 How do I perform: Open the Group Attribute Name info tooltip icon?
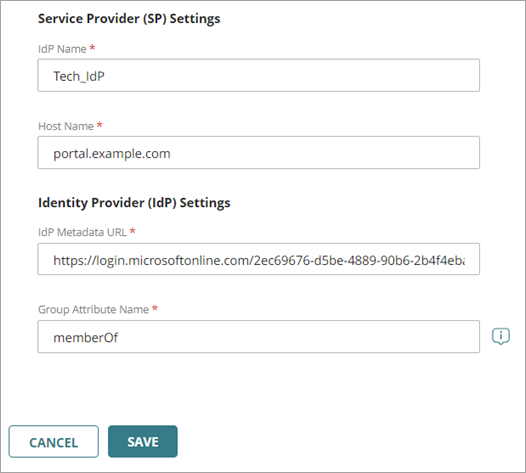coord(501,336)
